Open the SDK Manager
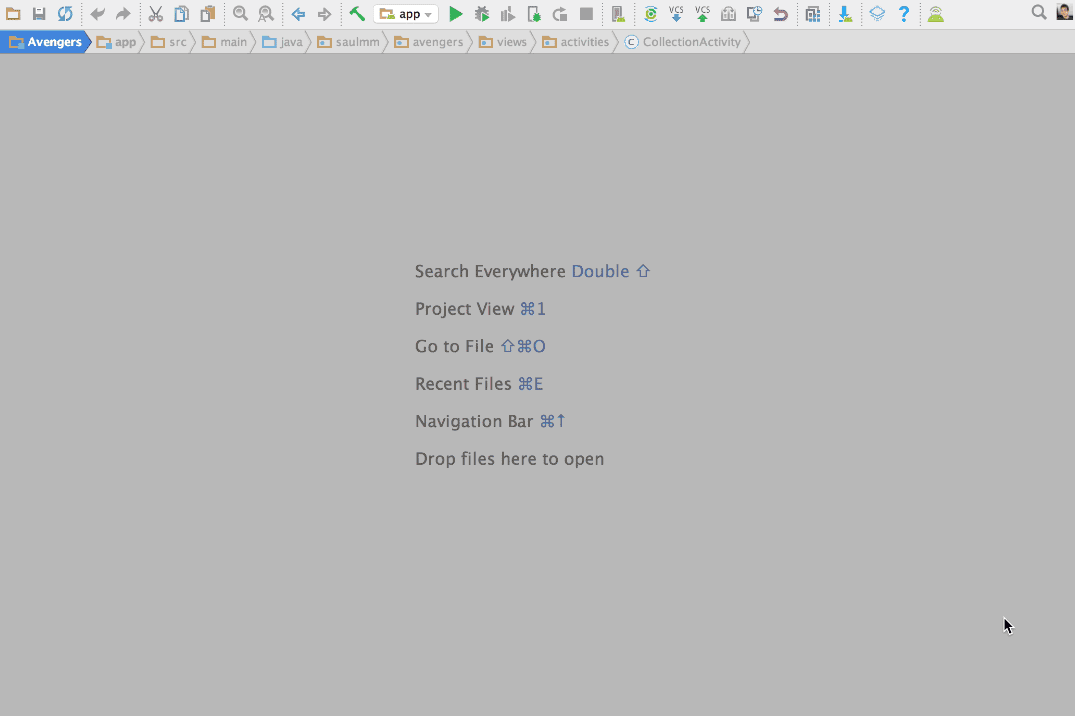Image resolution: width=1075 pixels, height=716 pixels. tap(846, 13)
